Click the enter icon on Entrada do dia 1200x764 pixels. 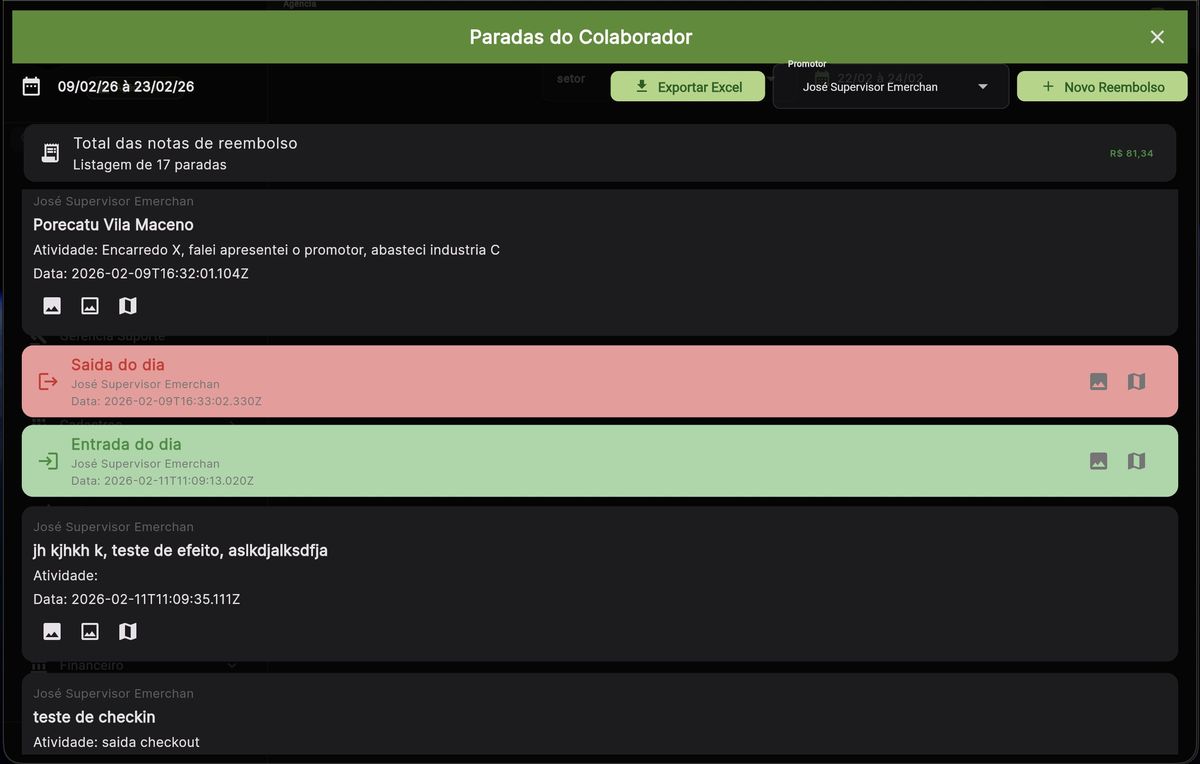point(48,461)
